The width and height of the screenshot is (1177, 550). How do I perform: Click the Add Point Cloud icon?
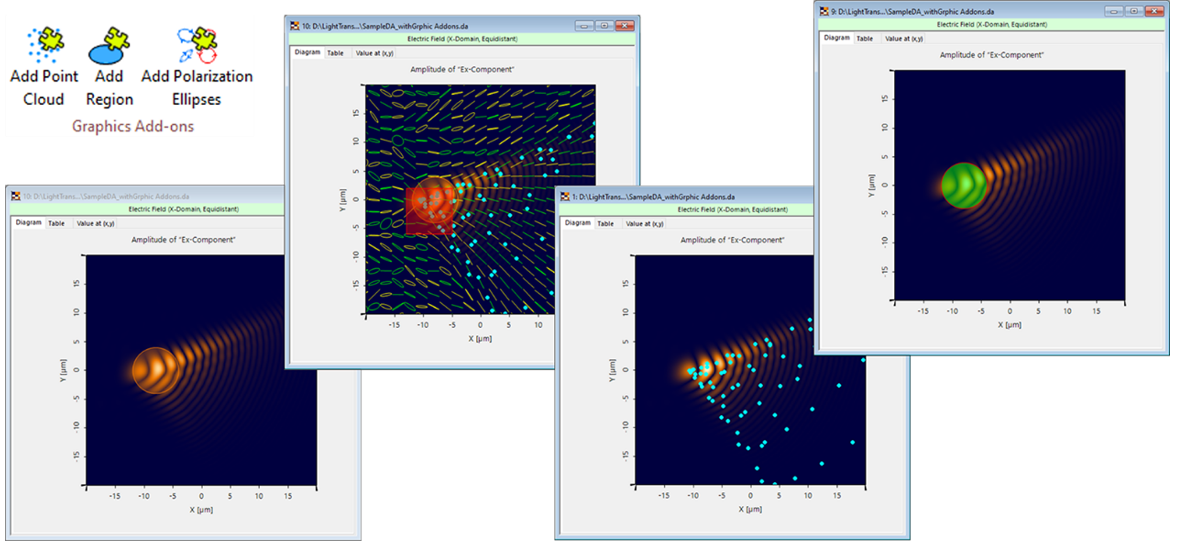[x=44, y=43]
